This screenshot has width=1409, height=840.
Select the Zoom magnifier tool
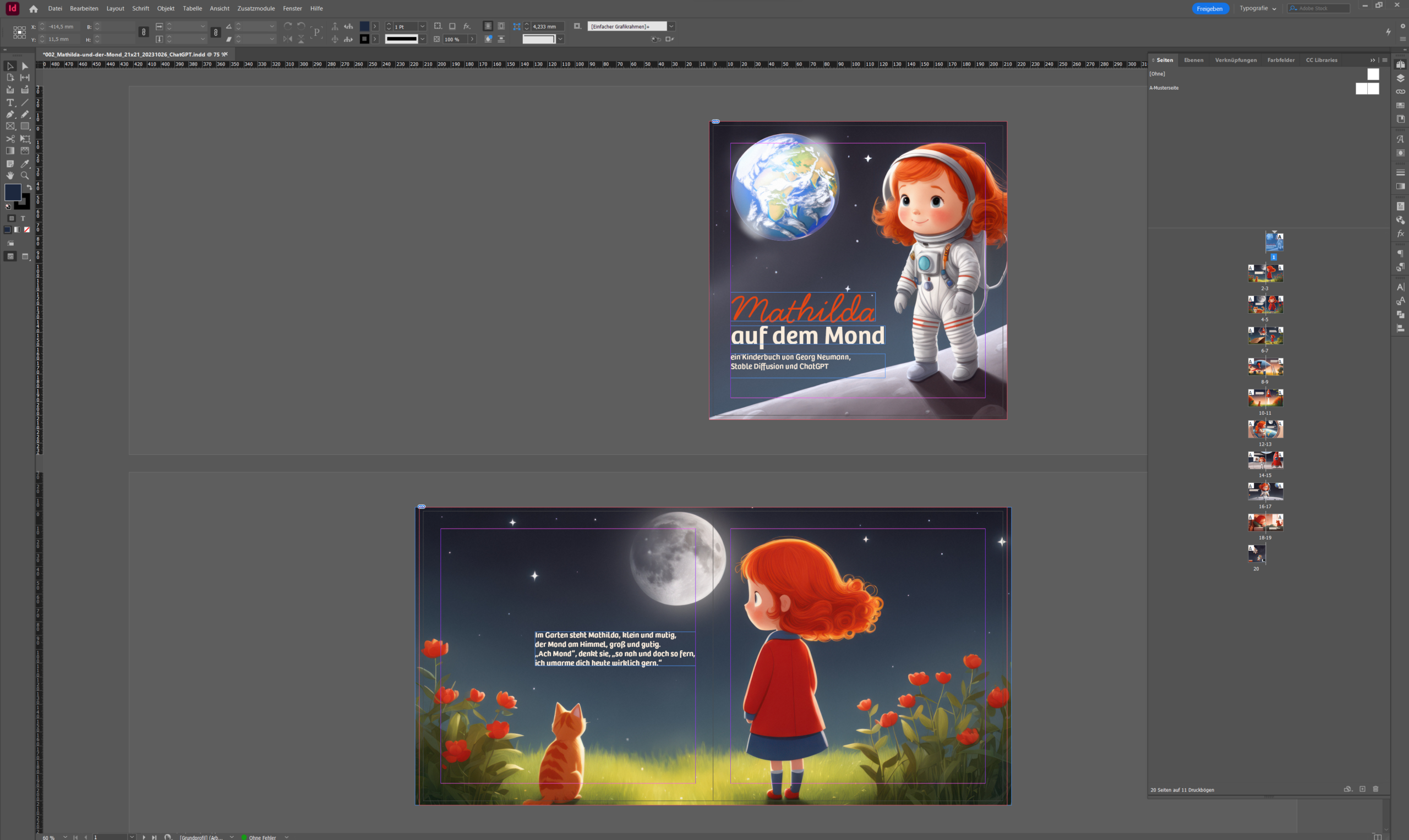click(x=25, y=175)
